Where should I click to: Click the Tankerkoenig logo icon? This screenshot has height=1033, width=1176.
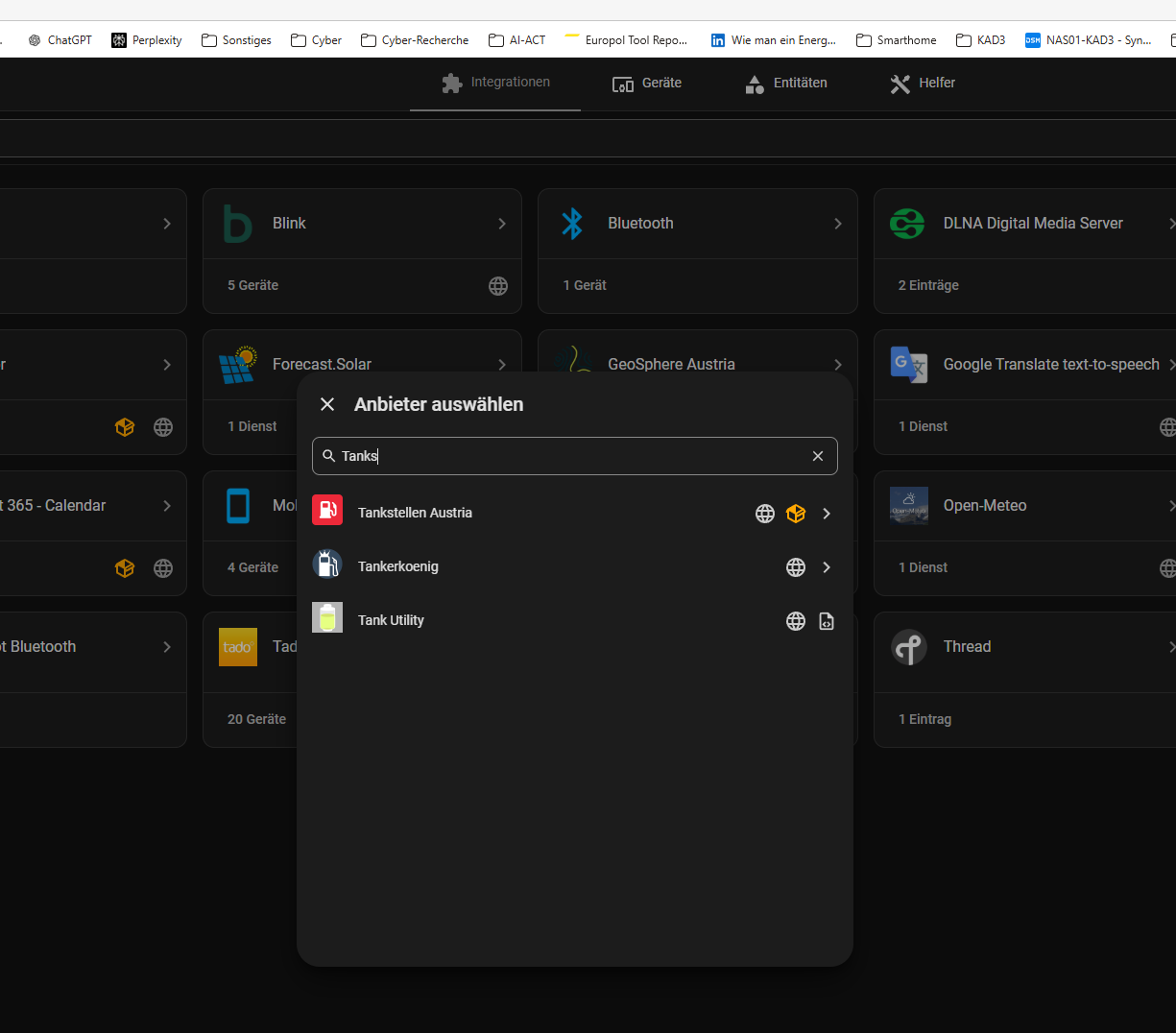click(x=327, y=564)
